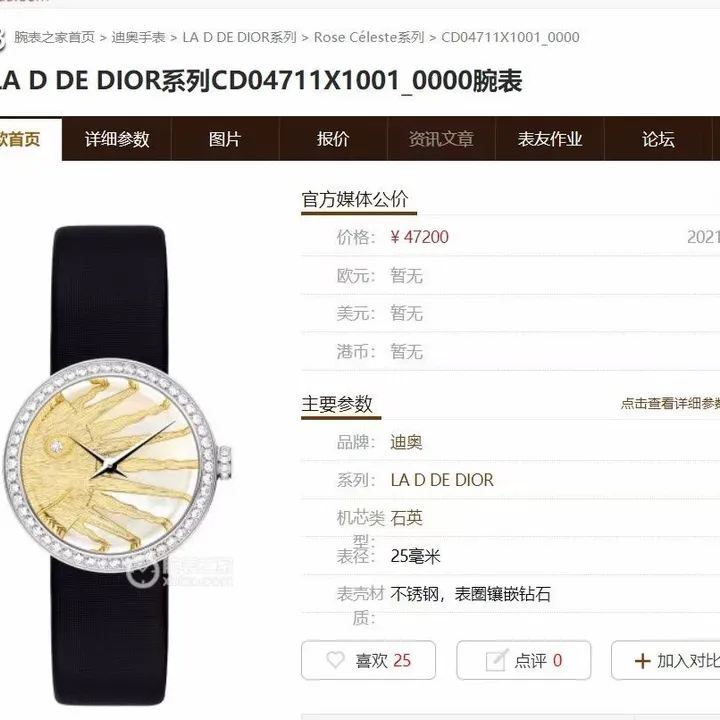Click the 点评 0 button
Viewport: 720px width, 720px height.
pos(523,660)
